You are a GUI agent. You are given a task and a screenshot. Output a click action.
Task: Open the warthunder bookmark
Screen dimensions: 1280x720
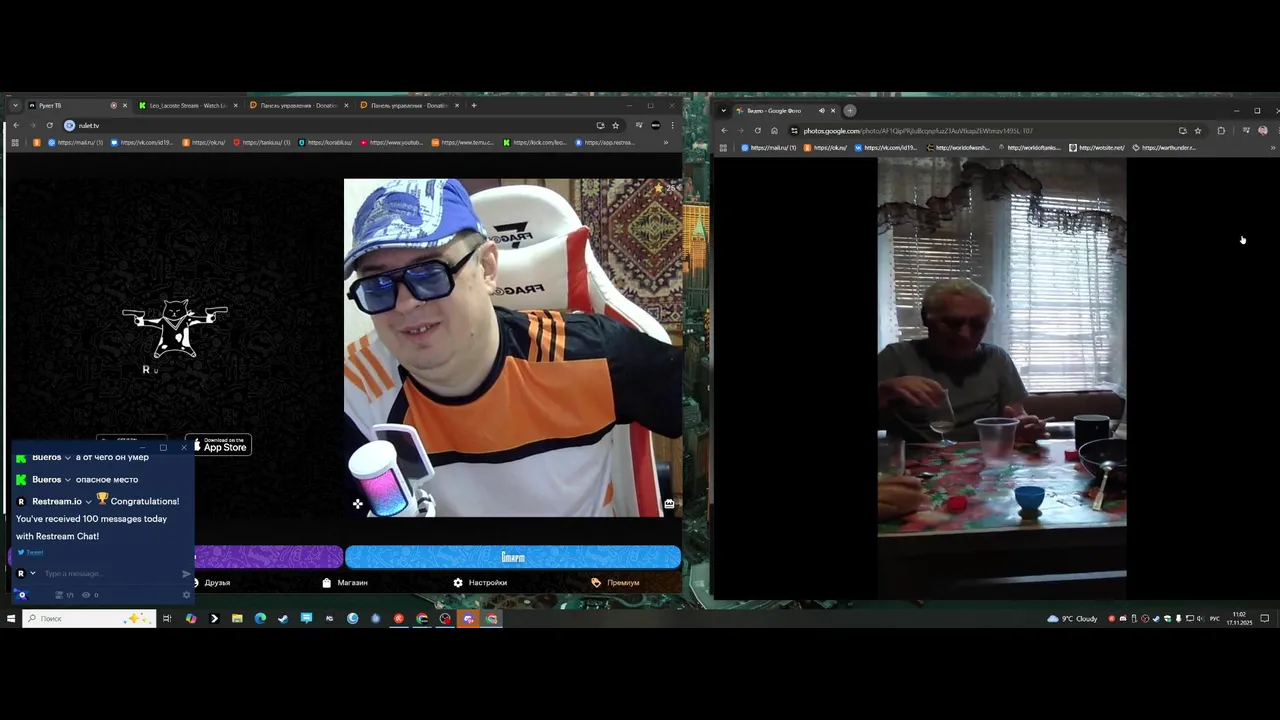point(1164,148)
